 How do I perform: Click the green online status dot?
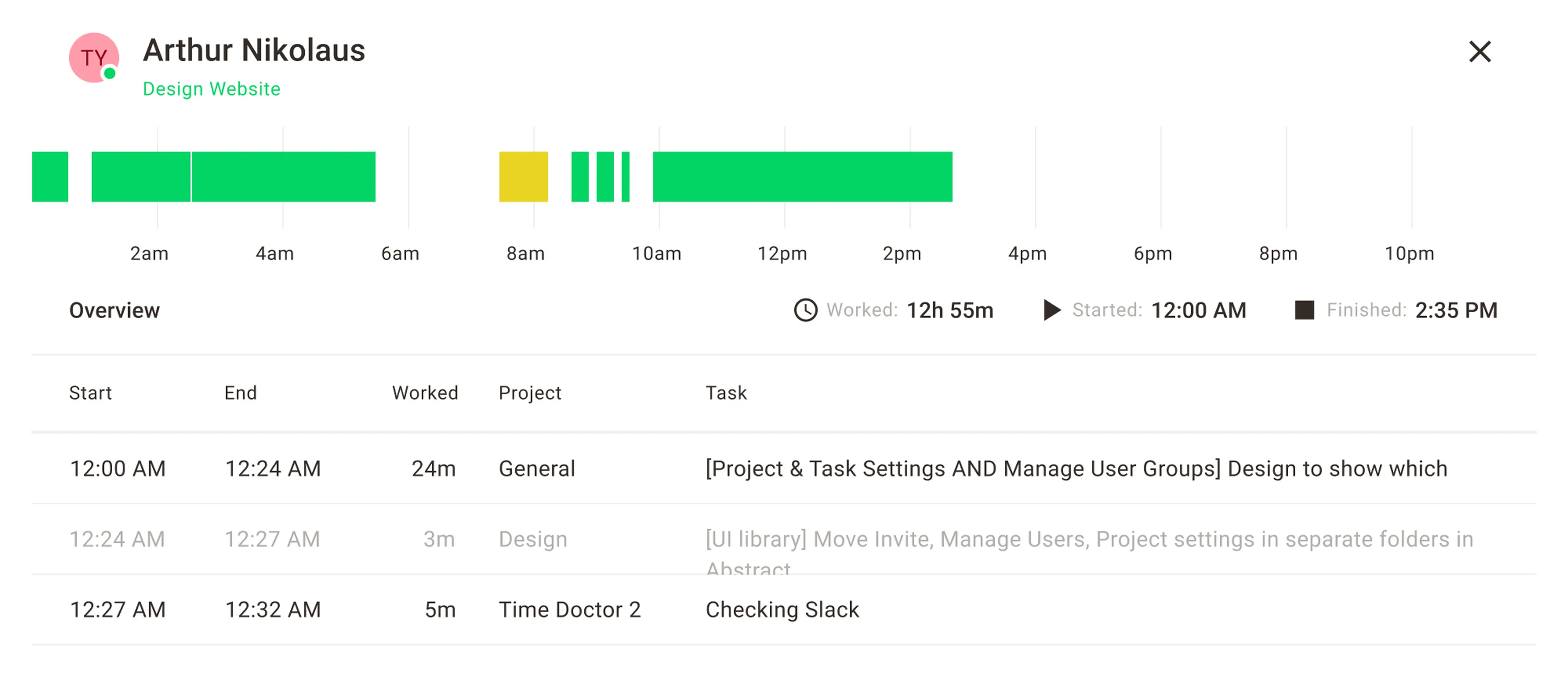109,73
